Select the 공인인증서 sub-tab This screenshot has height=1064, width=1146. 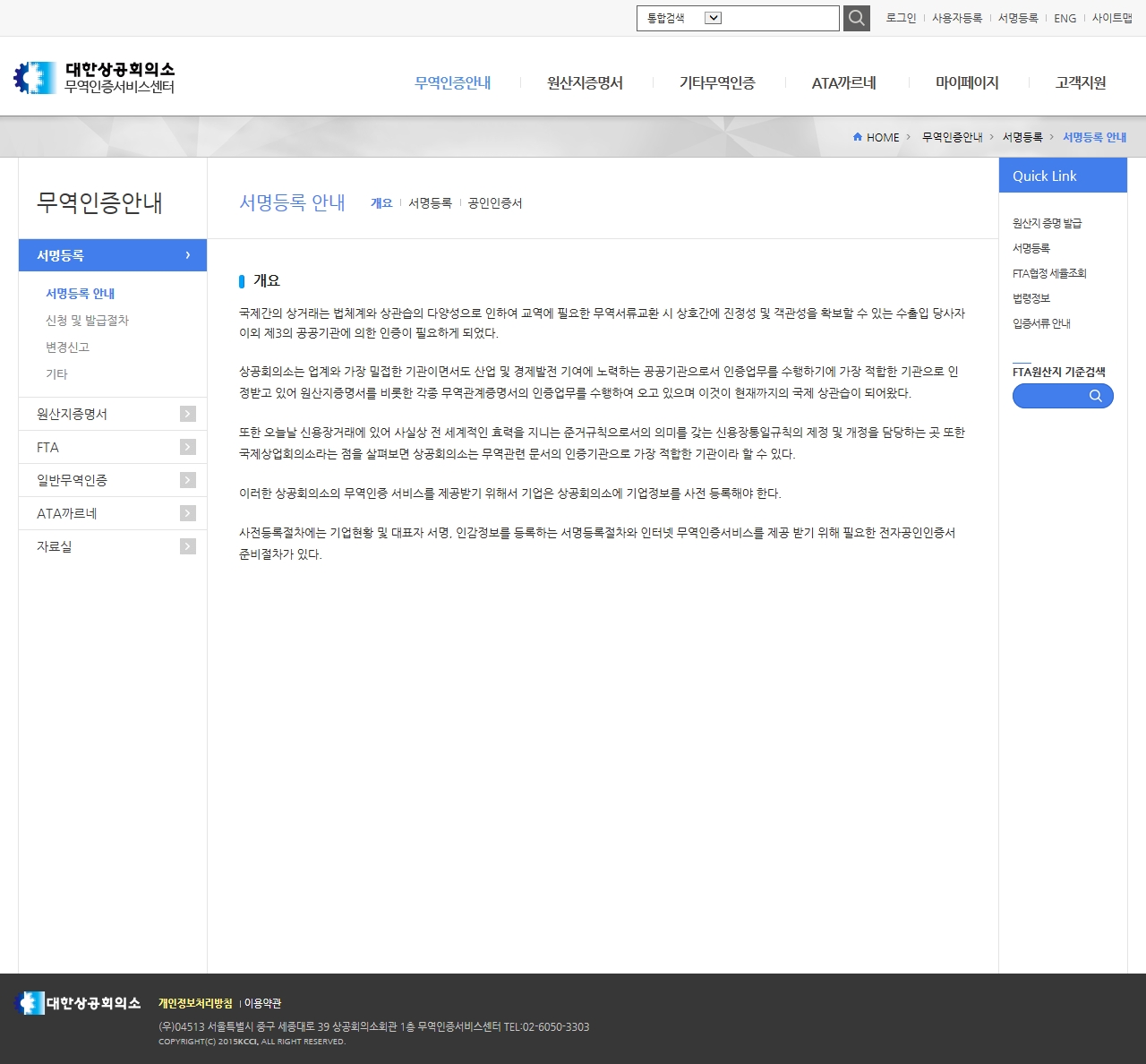tap(495, 203)
